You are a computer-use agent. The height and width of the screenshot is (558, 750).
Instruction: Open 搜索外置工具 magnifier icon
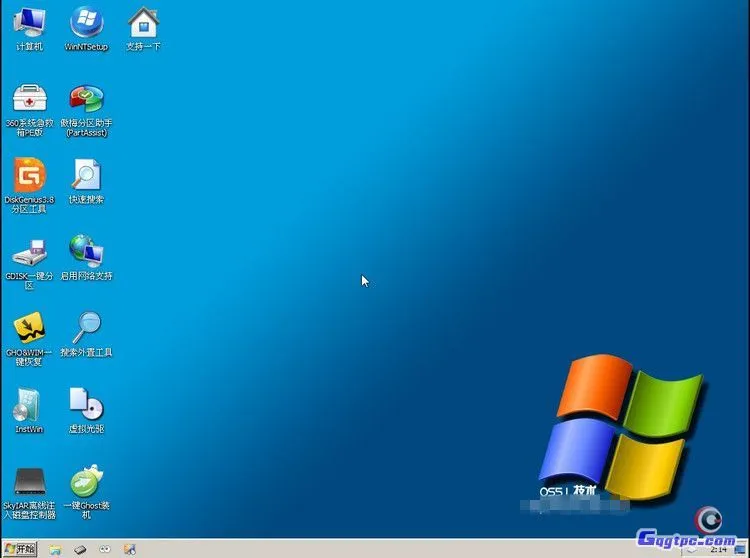(x=86, y=327)
